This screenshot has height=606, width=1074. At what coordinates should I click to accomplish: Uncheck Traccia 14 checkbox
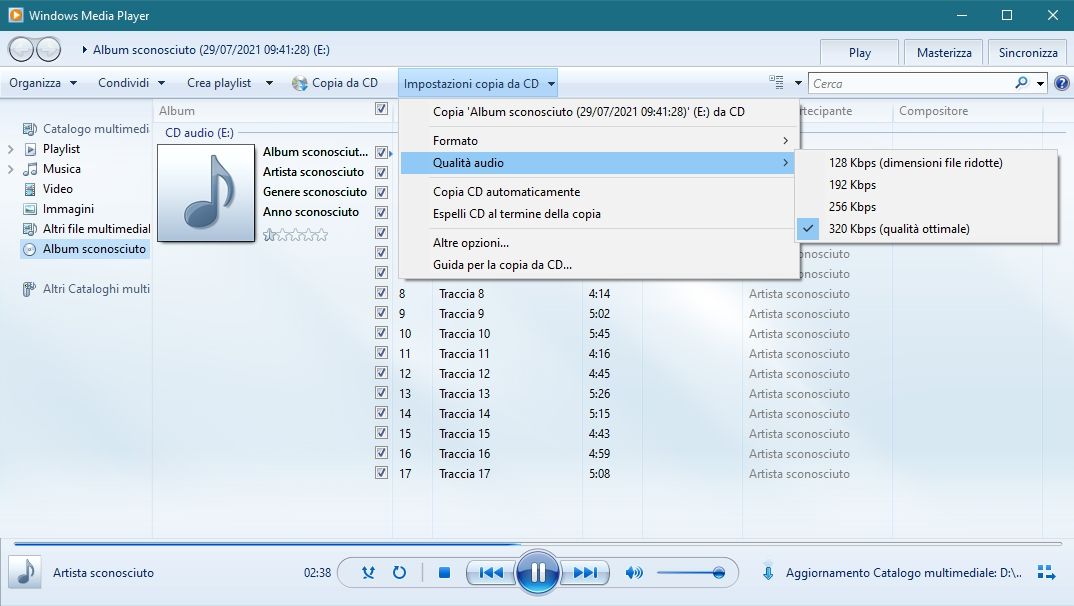(x=382, y=412)
